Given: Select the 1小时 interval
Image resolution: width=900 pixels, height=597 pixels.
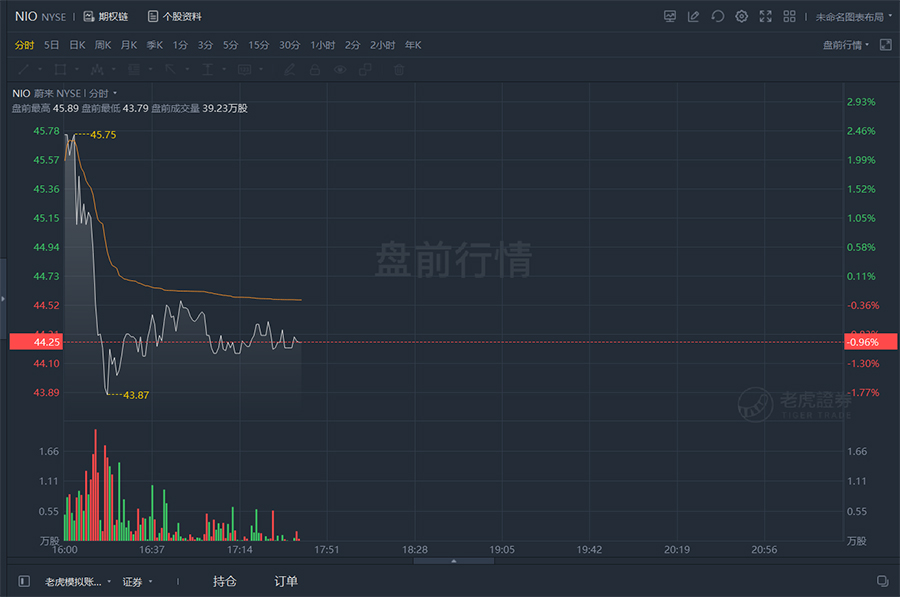Looking at the screenshot, I should point(323,45).
